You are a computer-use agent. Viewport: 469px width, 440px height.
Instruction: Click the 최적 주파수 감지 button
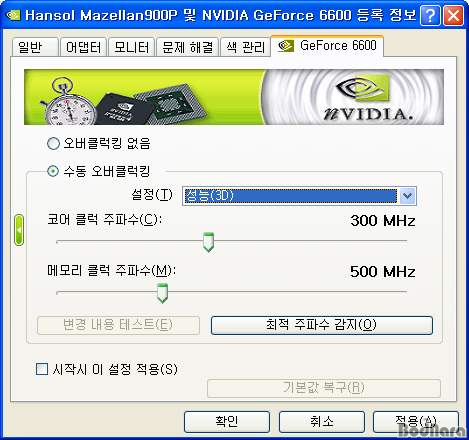point(322,325)
